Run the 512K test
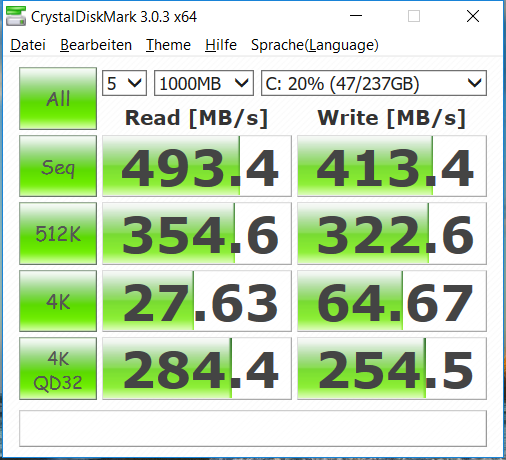The image size is (506, 460). 58,233
